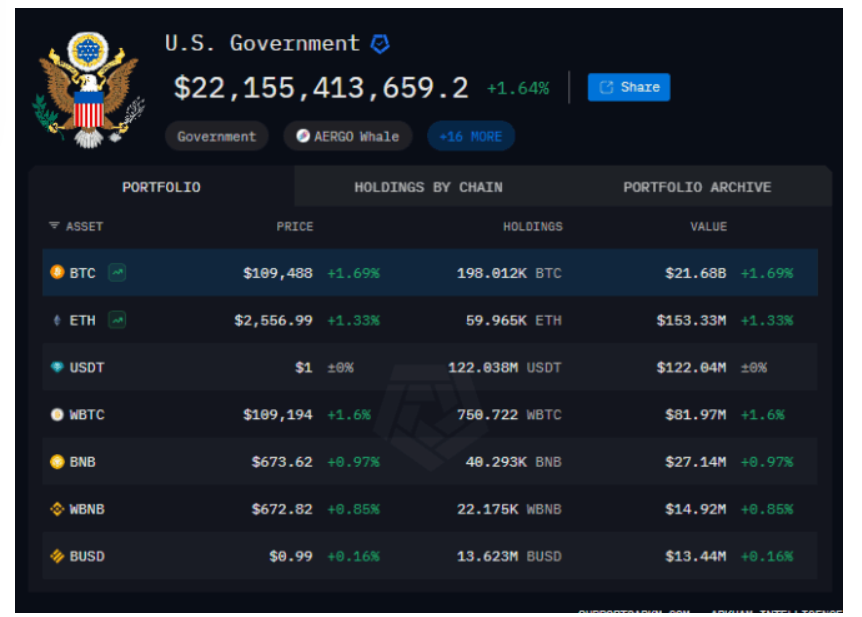Click holdings 22.175K WBNB

509,509
